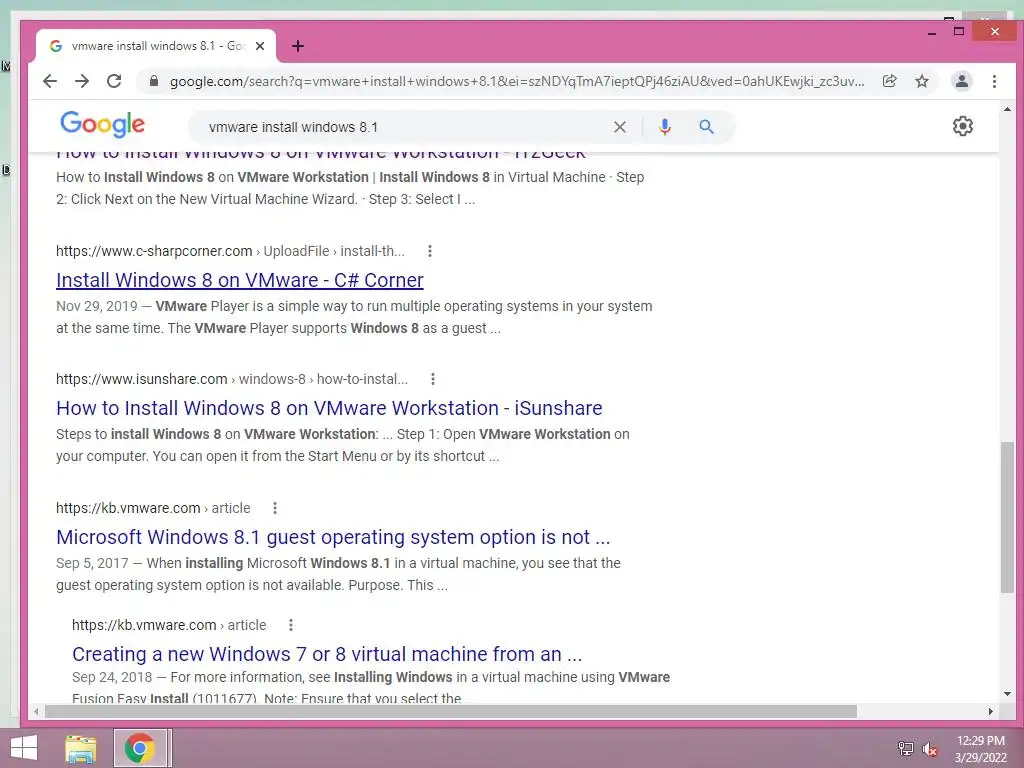Go forward using the browser forward arrow
Screen dimensions: 1024x768
coord(82,81)
